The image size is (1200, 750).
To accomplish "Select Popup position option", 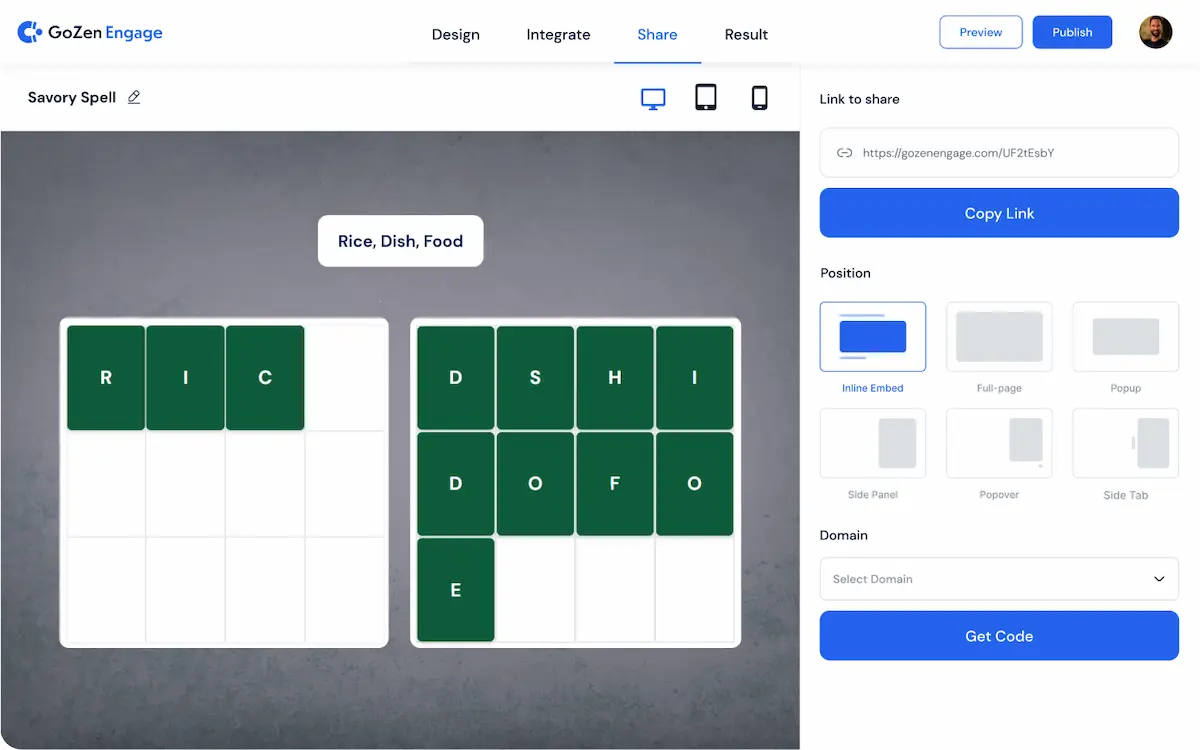I will 1125,337.
